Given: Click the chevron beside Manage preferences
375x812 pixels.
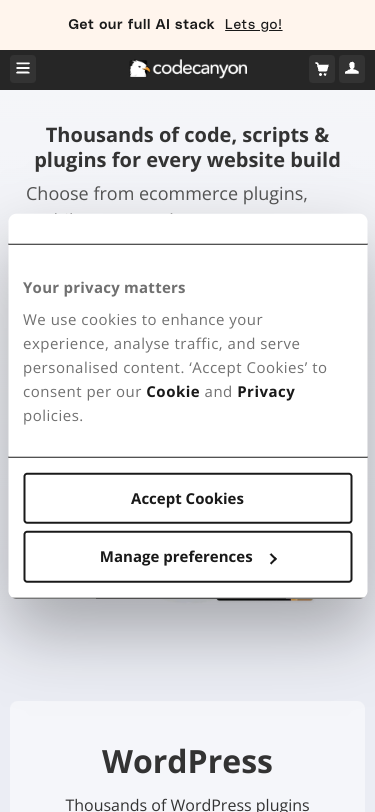Looking at the screenshot, I should coord(273,558).
